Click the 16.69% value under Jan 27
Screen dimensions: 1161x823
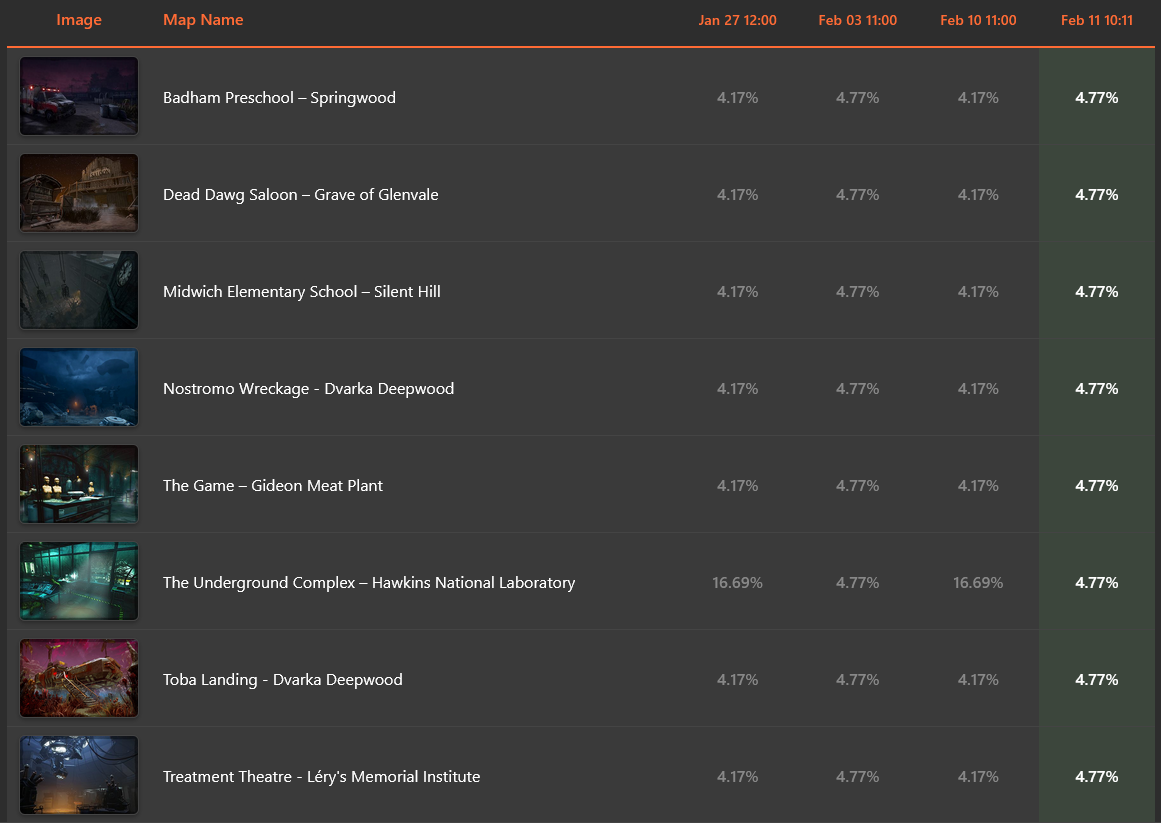(737, 583)
